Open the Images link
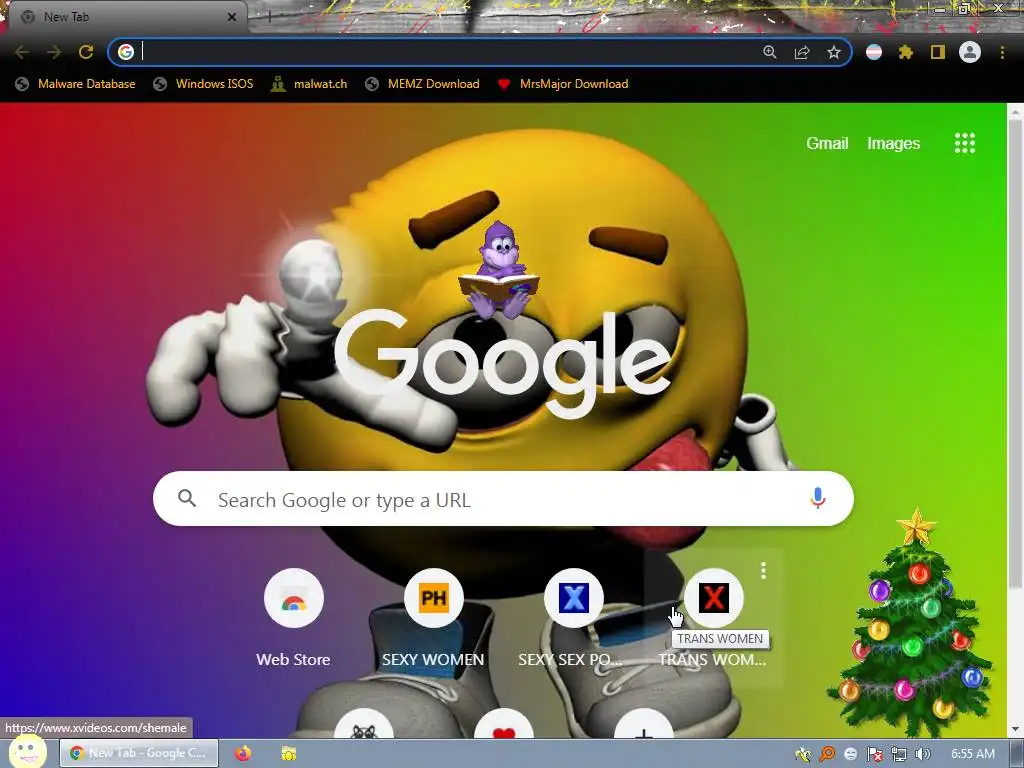Screen dimensions: 1024x768 tap(893, 144)
